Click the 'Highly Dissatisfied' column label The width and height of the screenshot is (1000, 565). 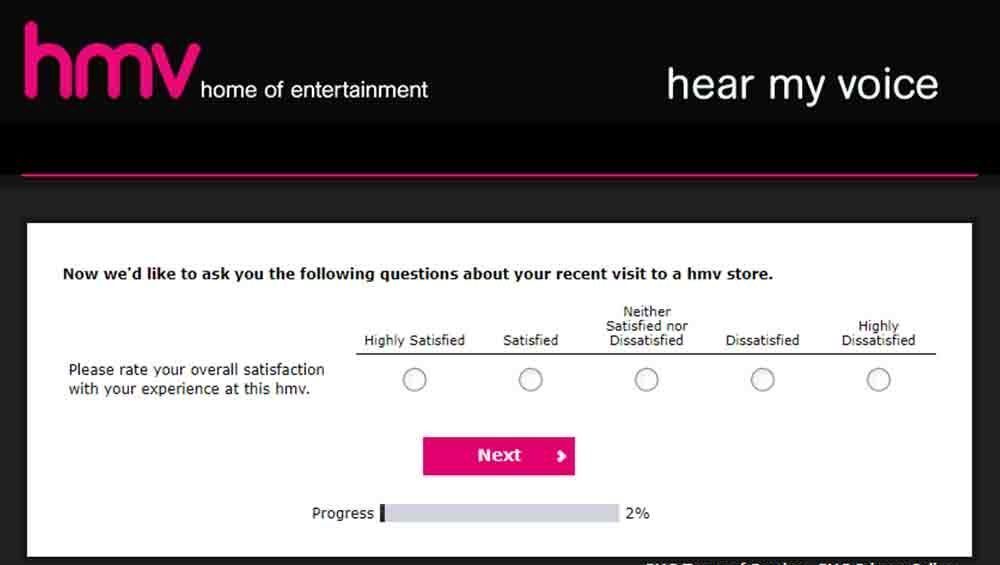click(879, 333)
